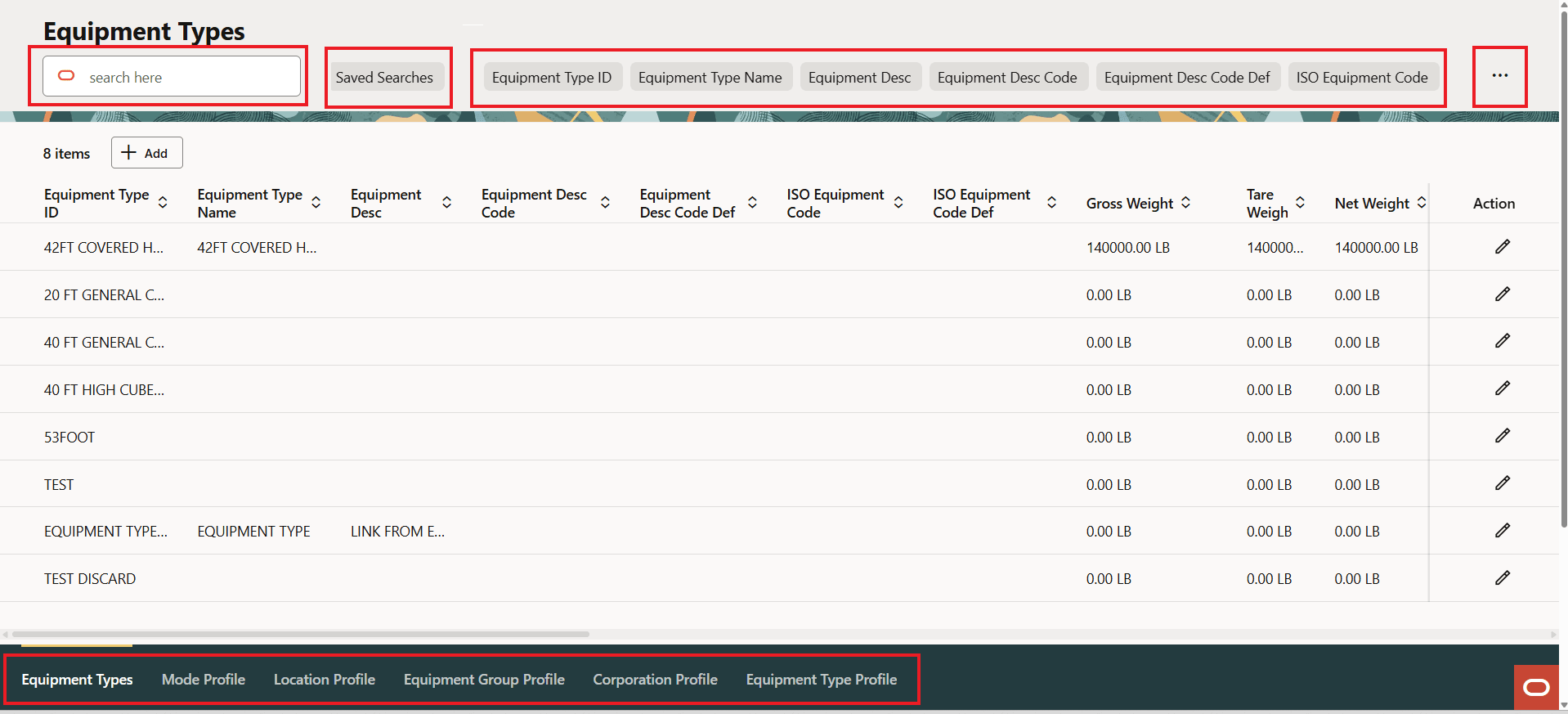The width and height of the screenshot is (1568, 714).
Task: Sort by Gross Weight column
Action: 1185,203
